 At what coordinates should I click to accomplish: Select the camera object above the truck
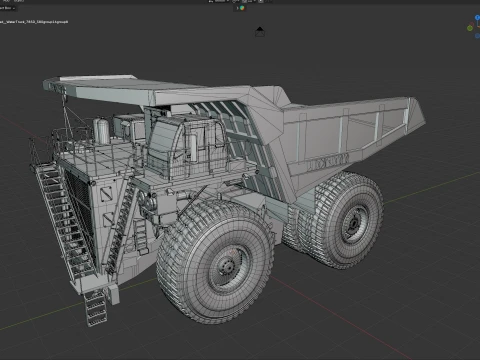[260, 32]
